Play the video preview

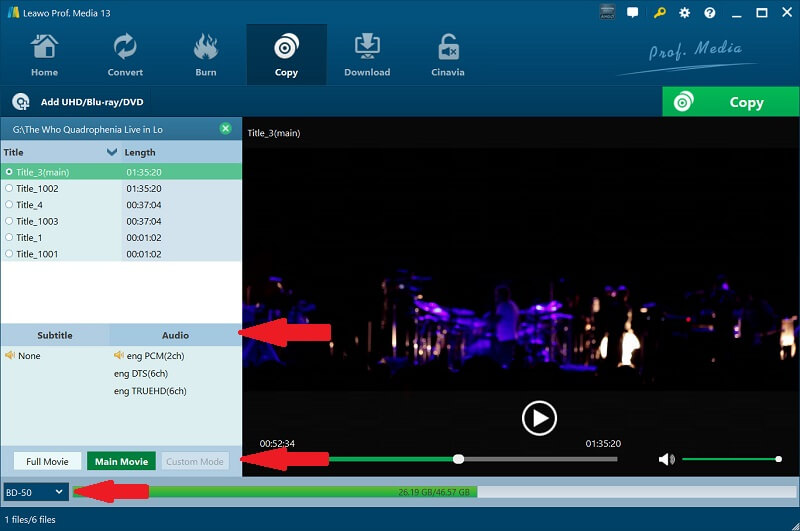[x=539, y=418]
